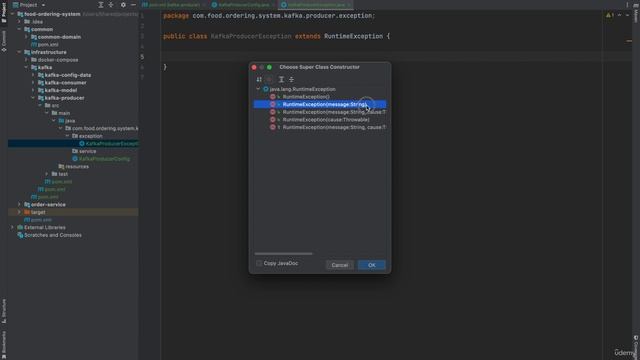This screenshot has height=360, width=640.
Task: Click the editor warning indicator icon
Action: (x=609, y=16)
